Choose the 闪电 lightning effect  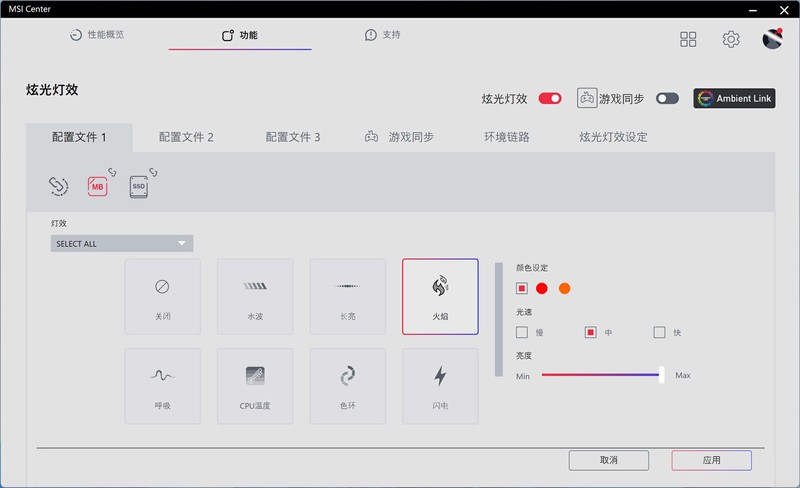(x=440, y=386)
